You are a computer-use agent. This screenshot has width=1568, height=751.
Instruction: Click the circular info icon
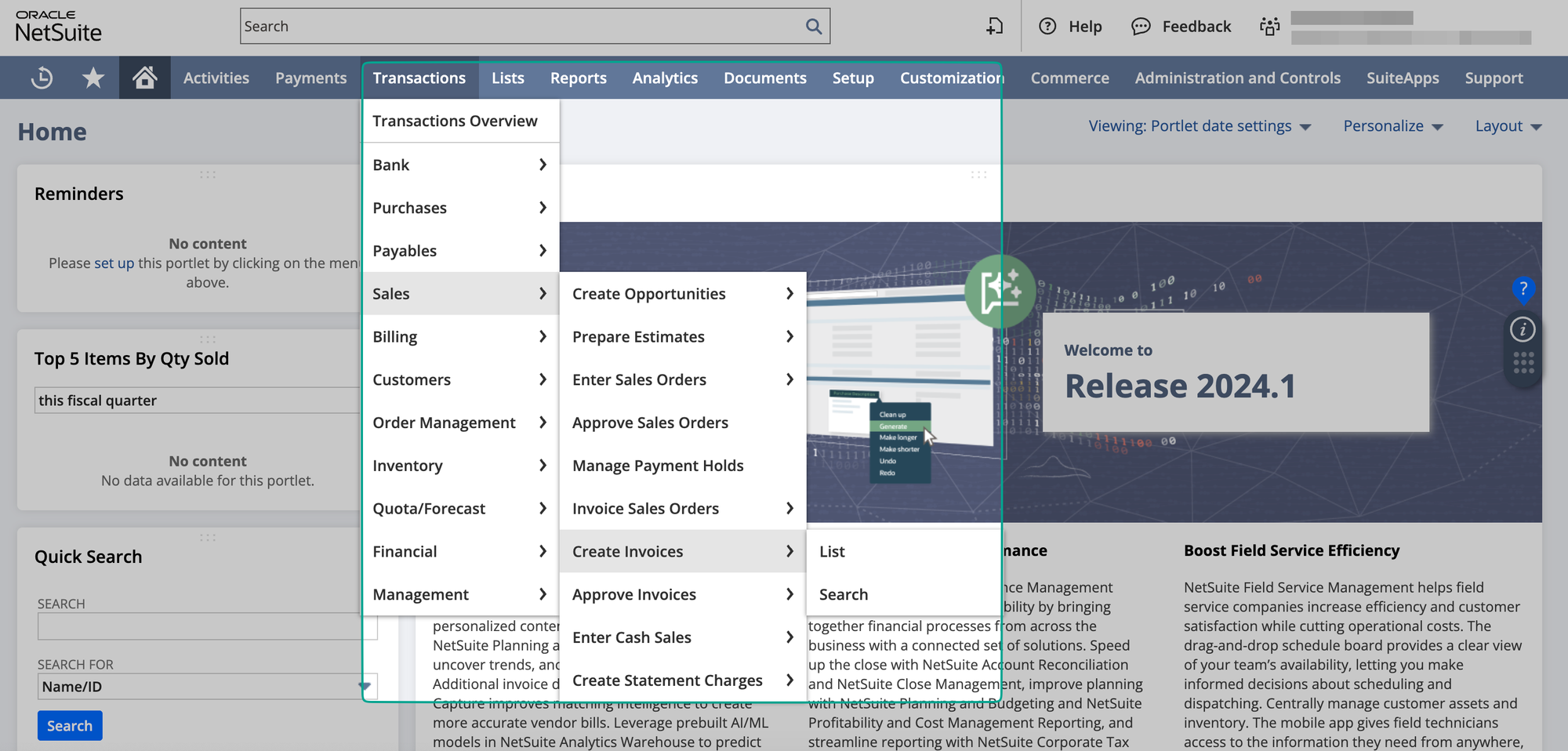tap(1523, 329)
